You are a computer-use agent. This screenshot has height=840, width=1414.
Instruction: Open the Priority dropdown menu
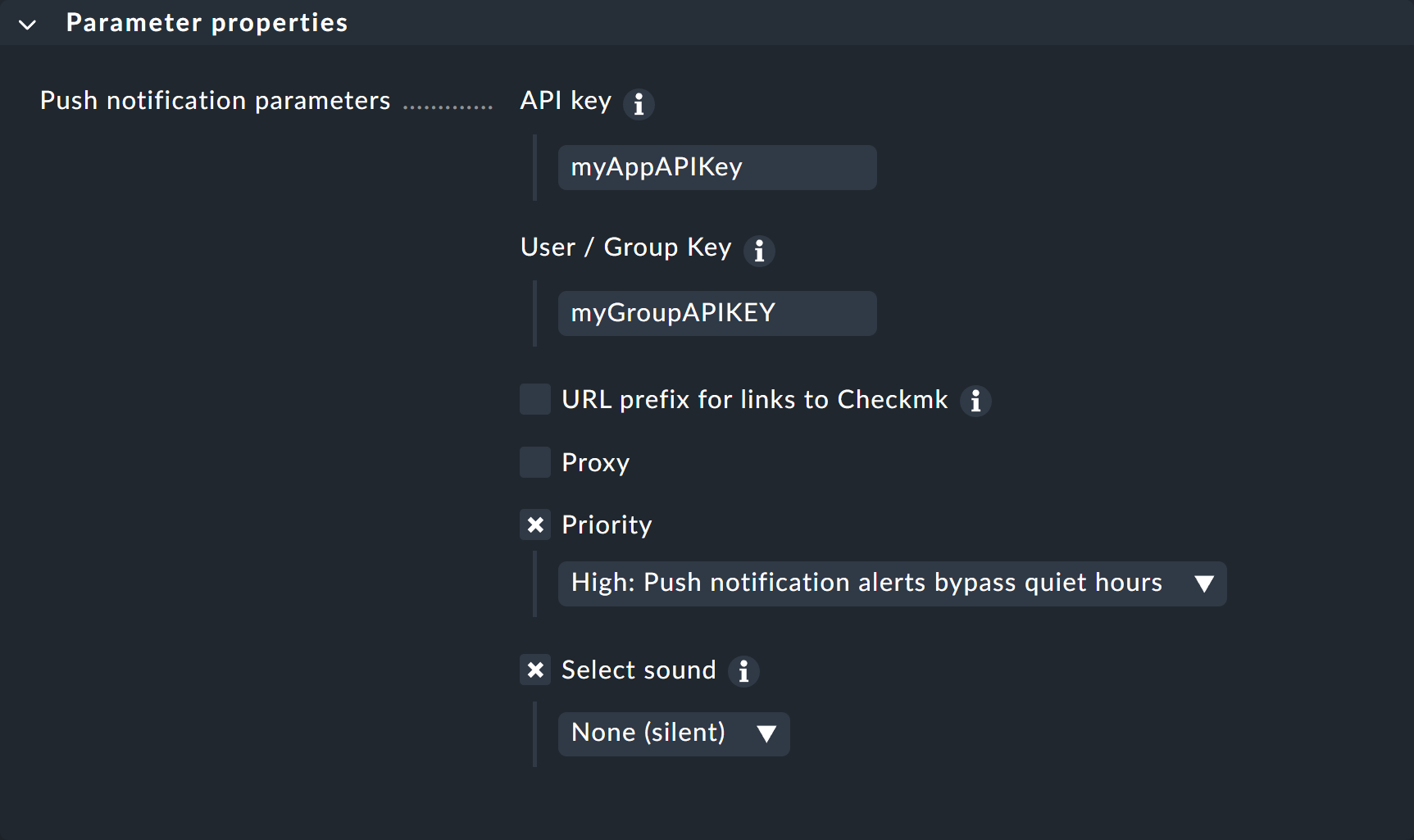click(892, 583)
